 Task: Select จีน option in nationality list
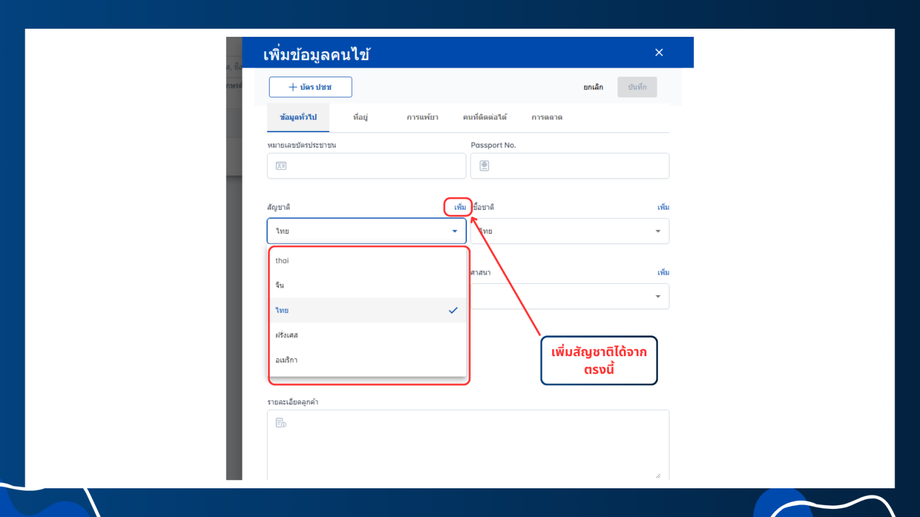click(x=368, y=285)
